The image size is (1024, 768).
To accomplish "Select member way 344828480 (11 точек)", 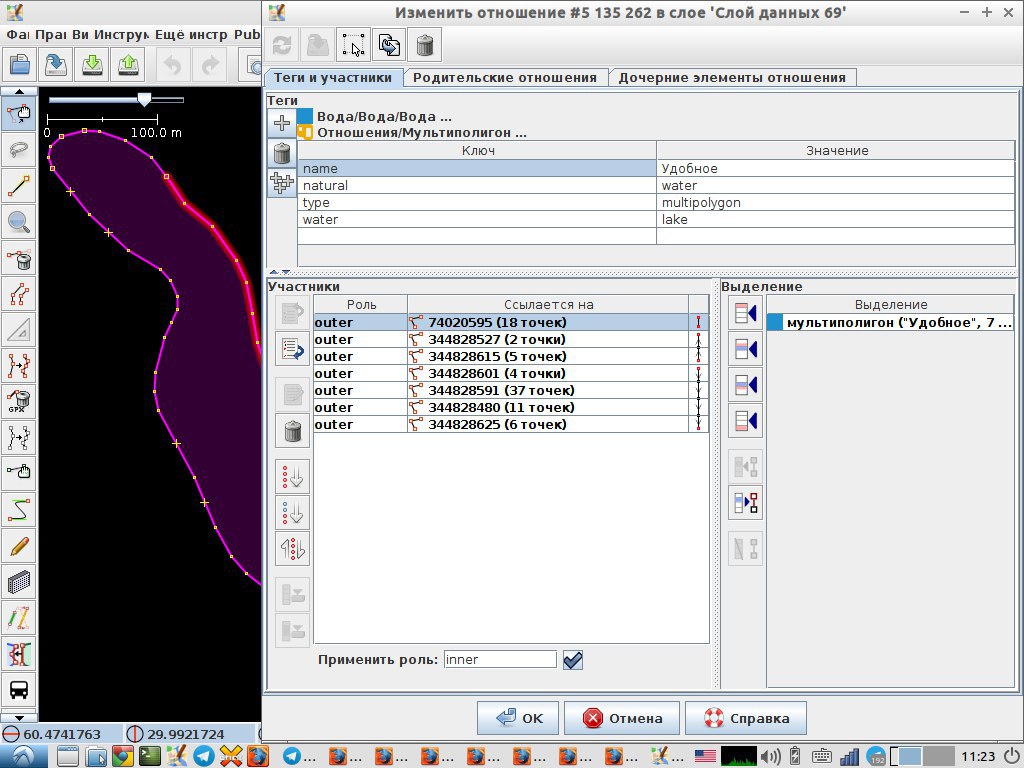I will tap(548, 407).
